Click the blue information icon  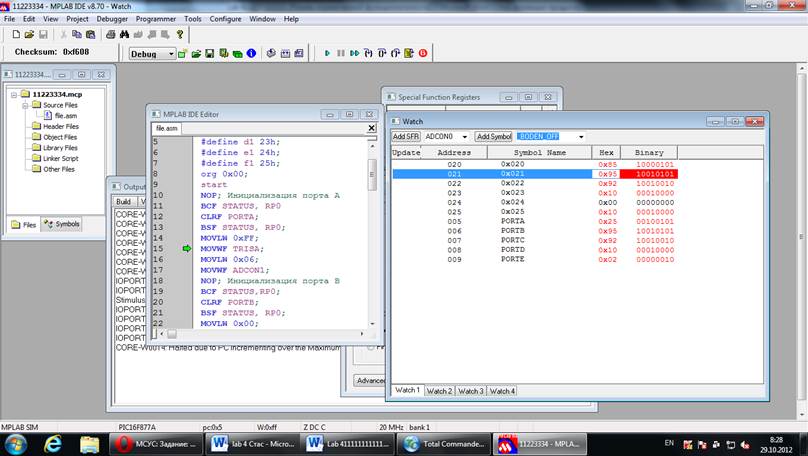tap(251, 53)
